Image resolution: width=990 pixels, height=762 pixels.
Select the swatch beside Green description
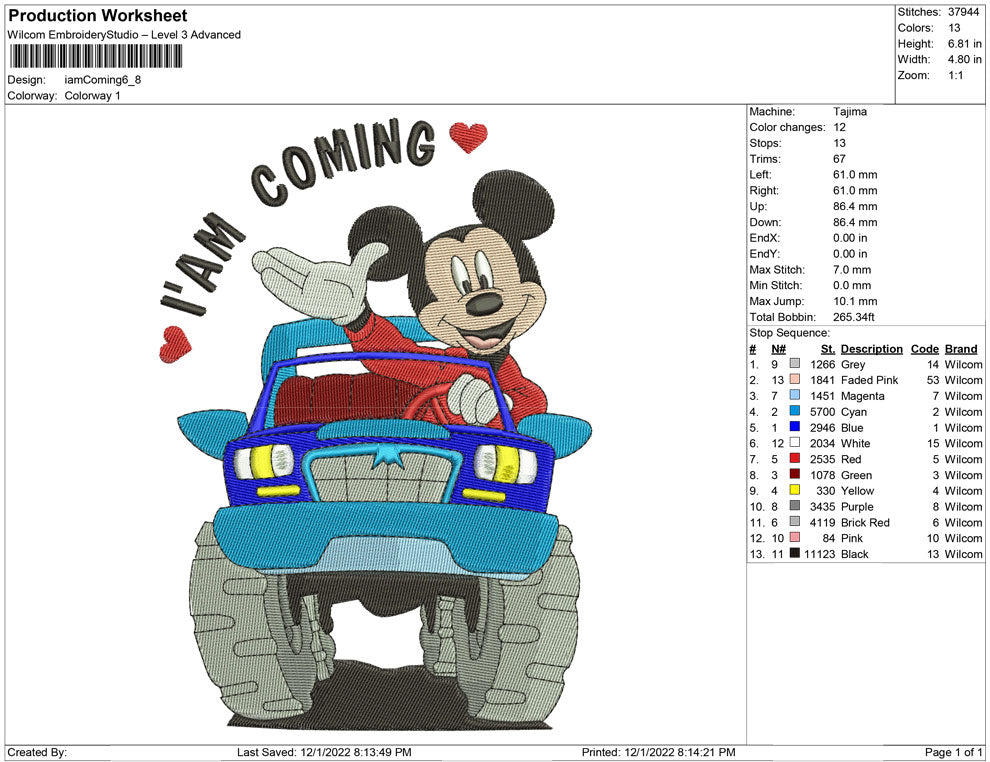[795, 474]
